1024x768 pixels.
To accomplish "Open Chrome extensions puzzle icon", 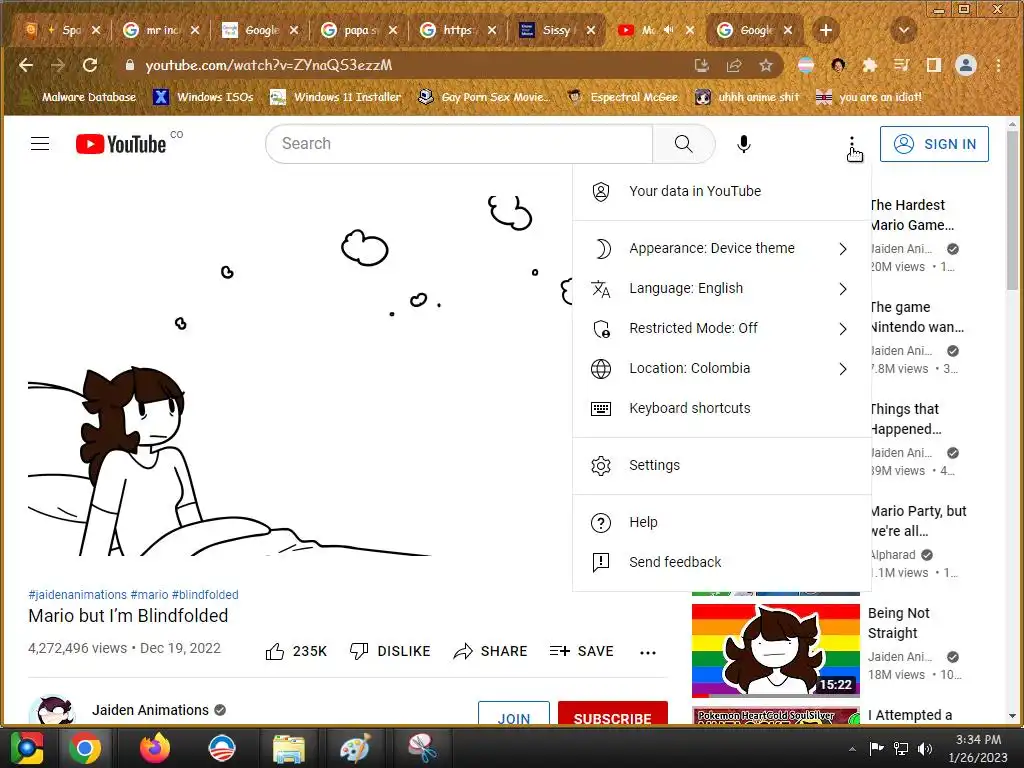I will click(x=869, y=65).
